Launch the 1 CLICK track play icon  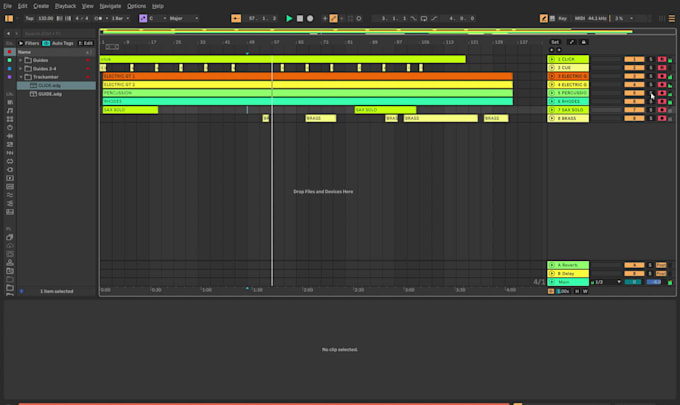coord(552,59)
